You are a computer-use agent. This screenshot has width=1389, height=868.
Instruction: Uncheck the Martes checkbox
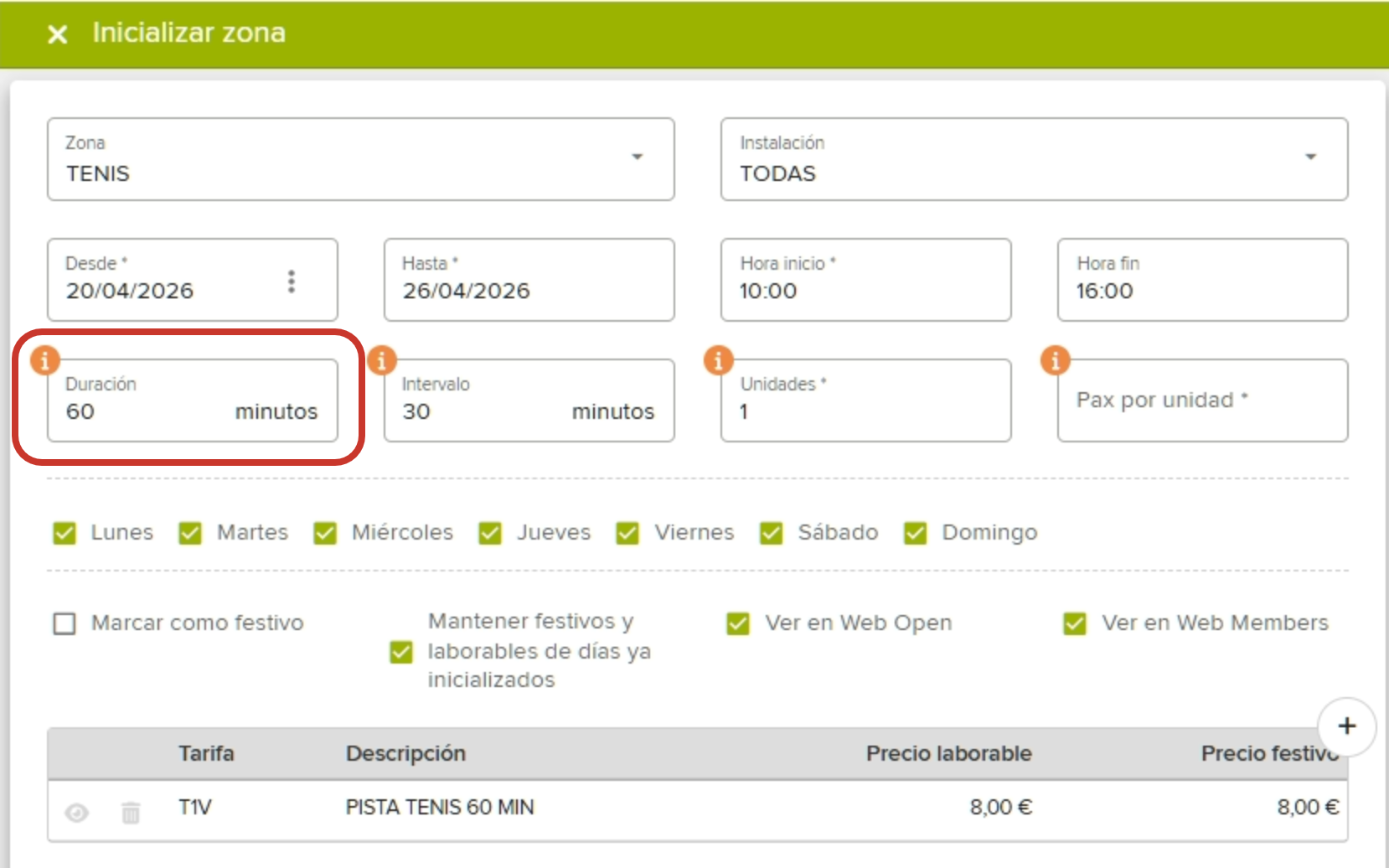pyautogui.click(x=190, y=533)
